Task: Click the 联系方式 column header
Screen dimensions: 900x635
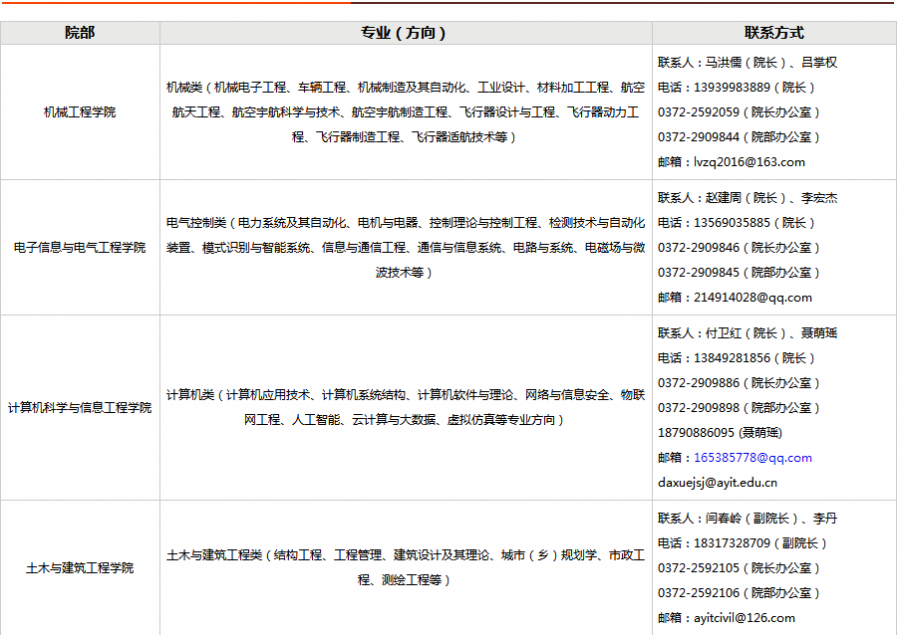Action: click(x=774, y=33)
